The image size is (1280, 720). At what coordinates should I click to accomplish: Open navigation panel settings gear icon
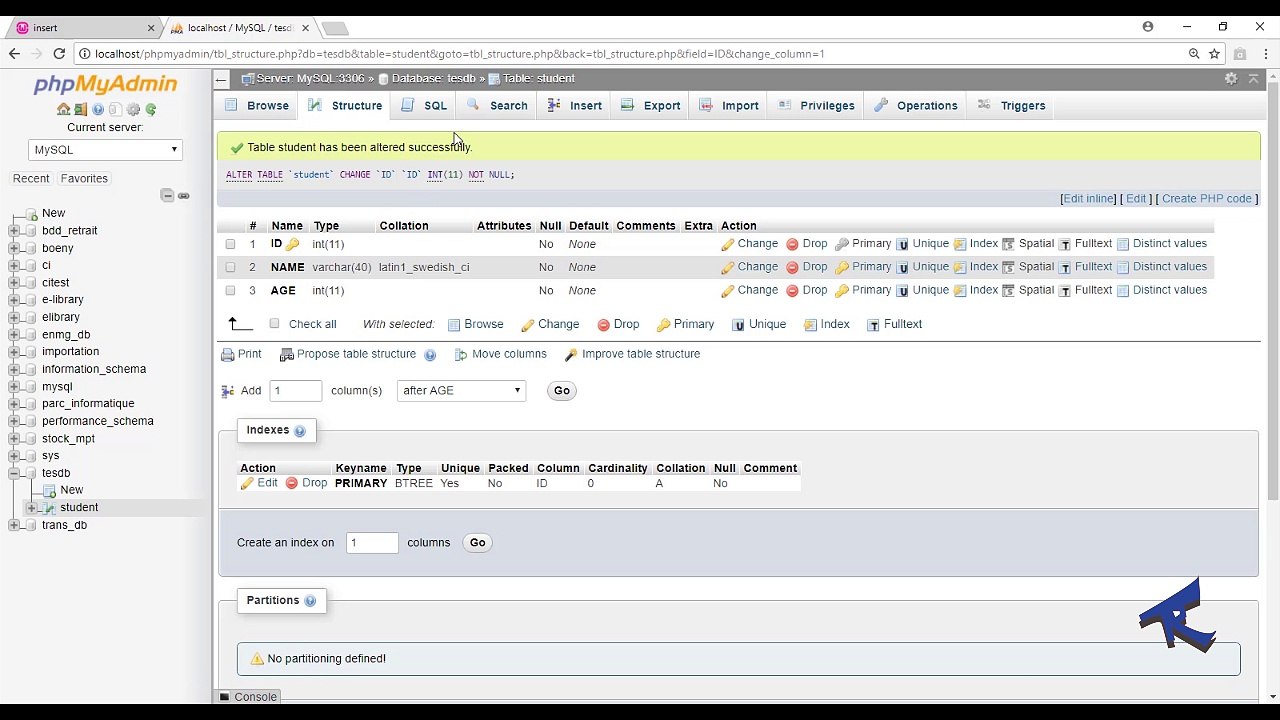click(133, 109)
